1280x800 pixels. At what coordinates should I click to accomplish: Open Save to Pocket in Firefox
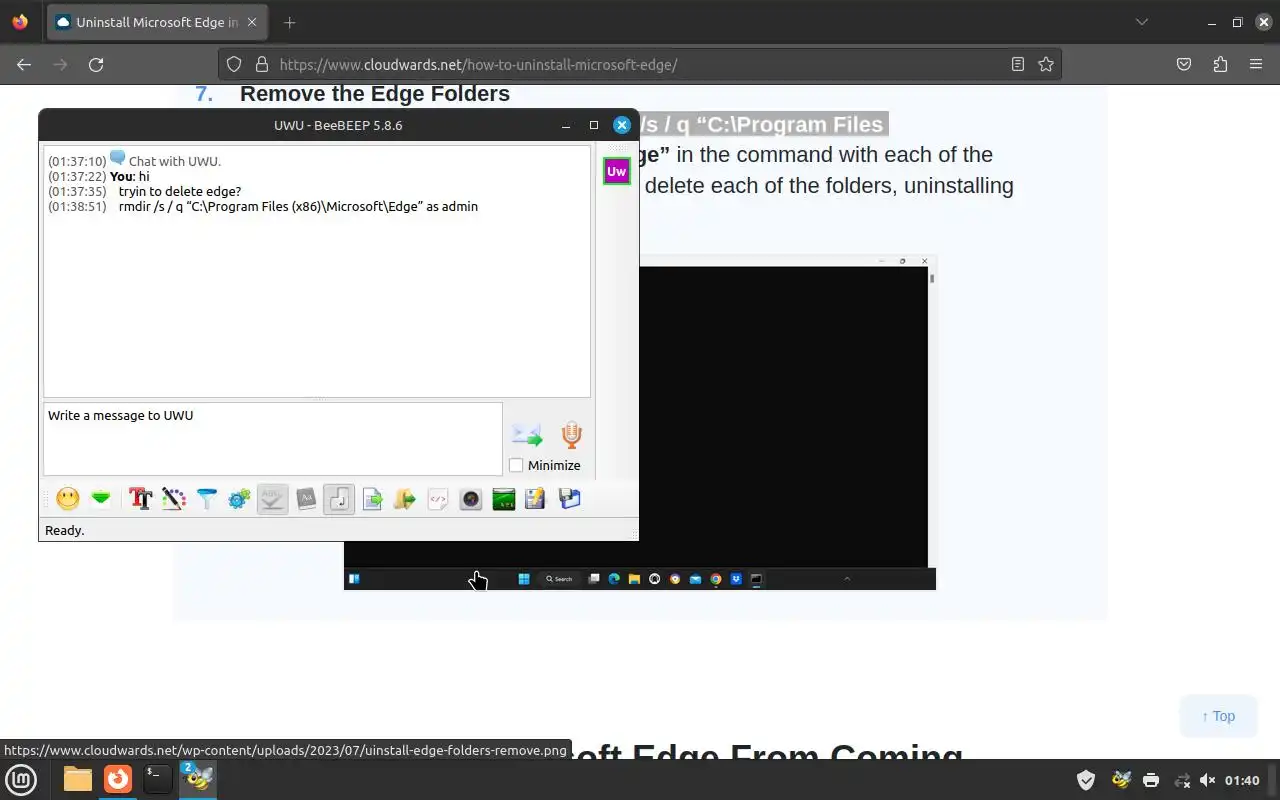click(1184, 64)
